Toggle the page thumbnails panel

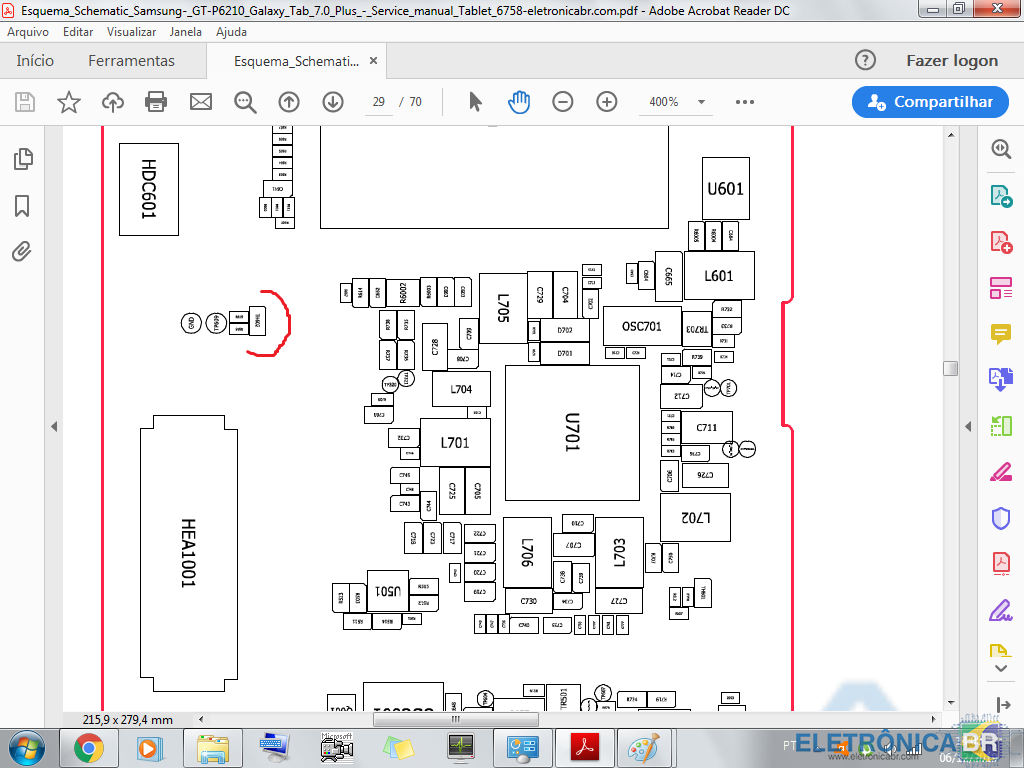tap(22, 159)
